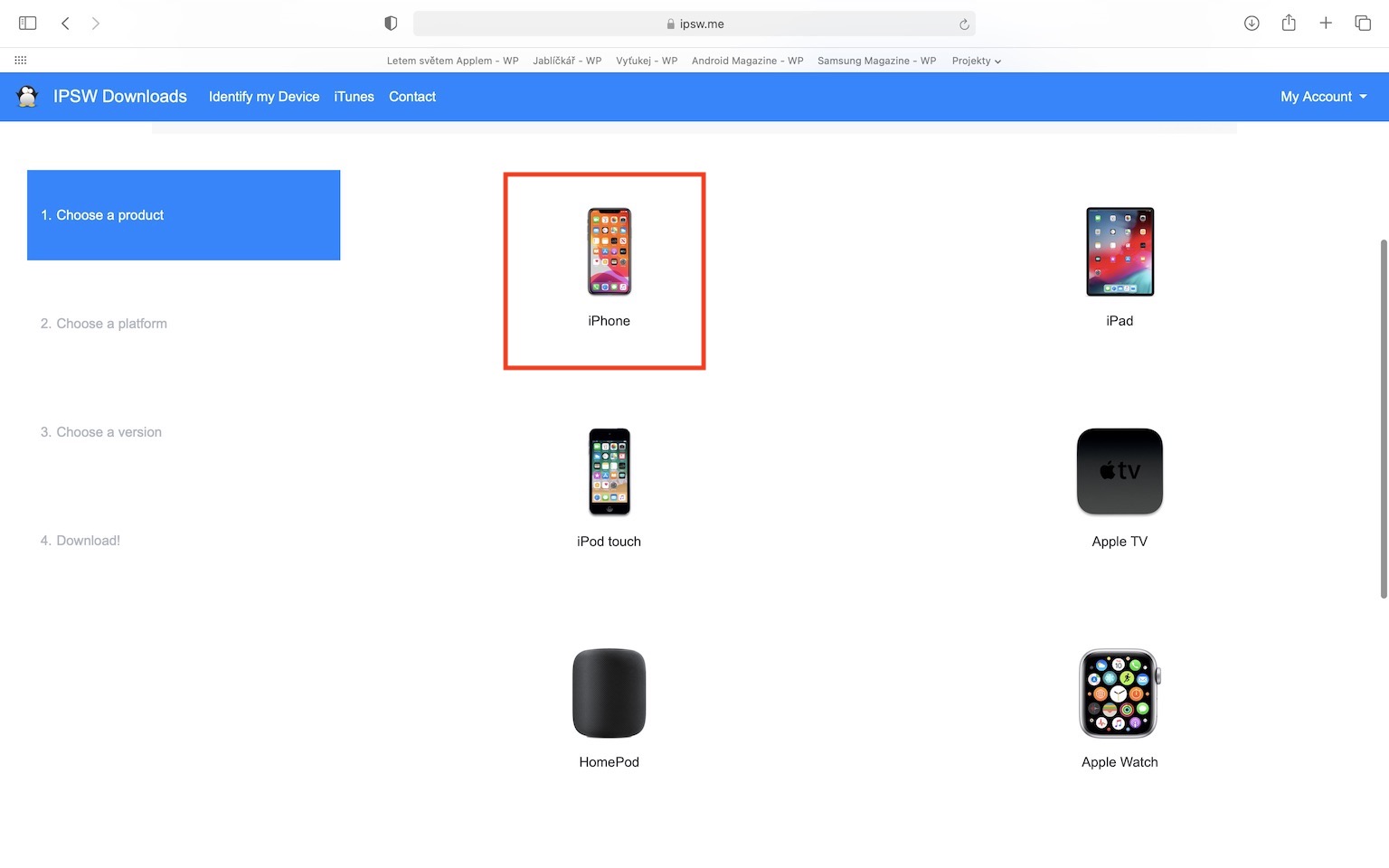Select the Apple Watch product image

pos(1120,693)
